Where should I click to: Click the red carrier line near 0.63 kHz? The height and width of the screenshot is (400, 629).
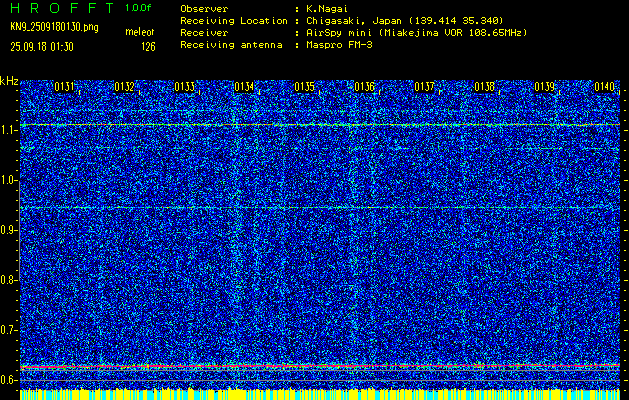[x=320, y=366]
